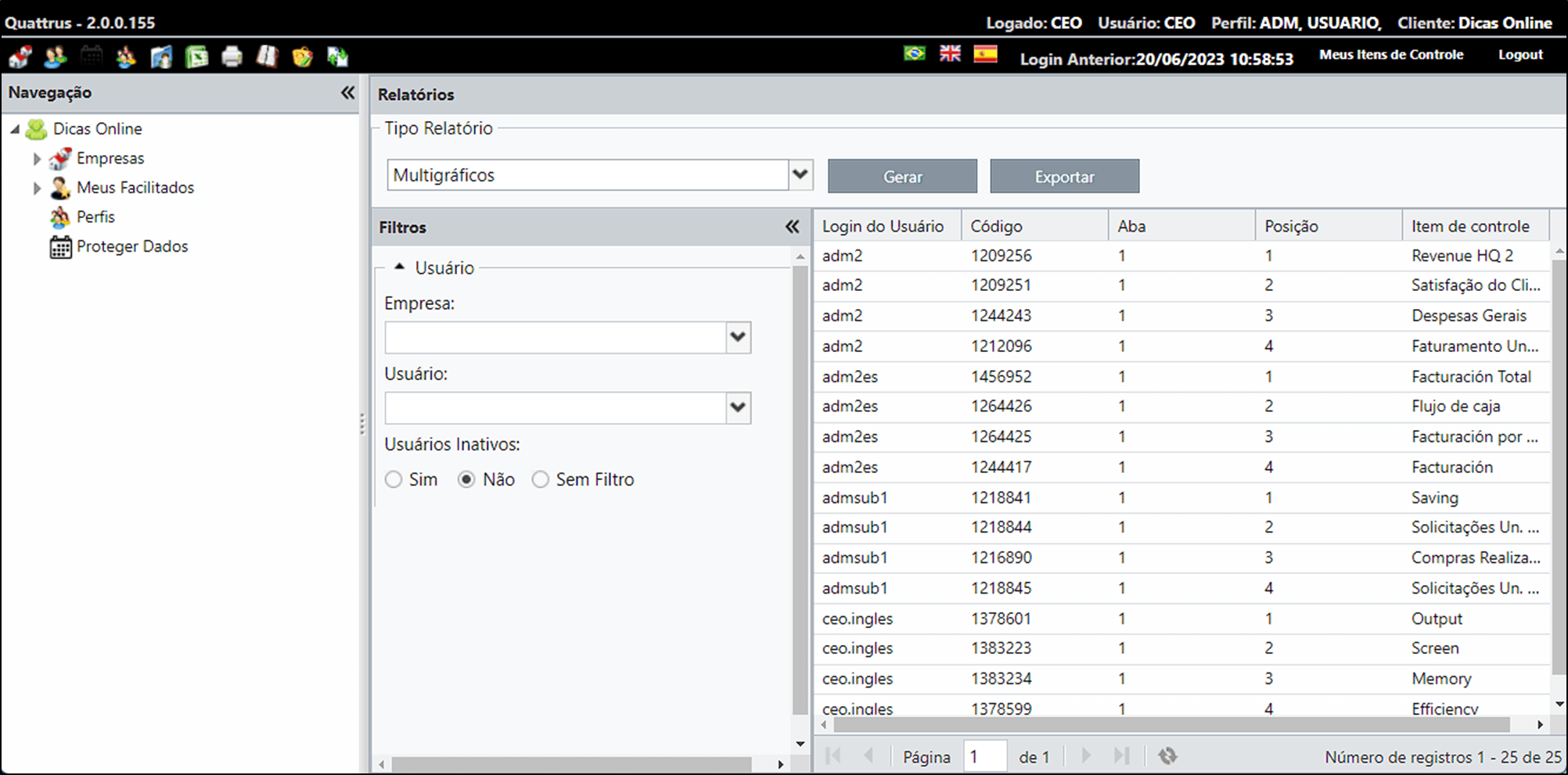Expand the Empresas tree node
Screen dimensions: 1568x775
coord(37,159)
